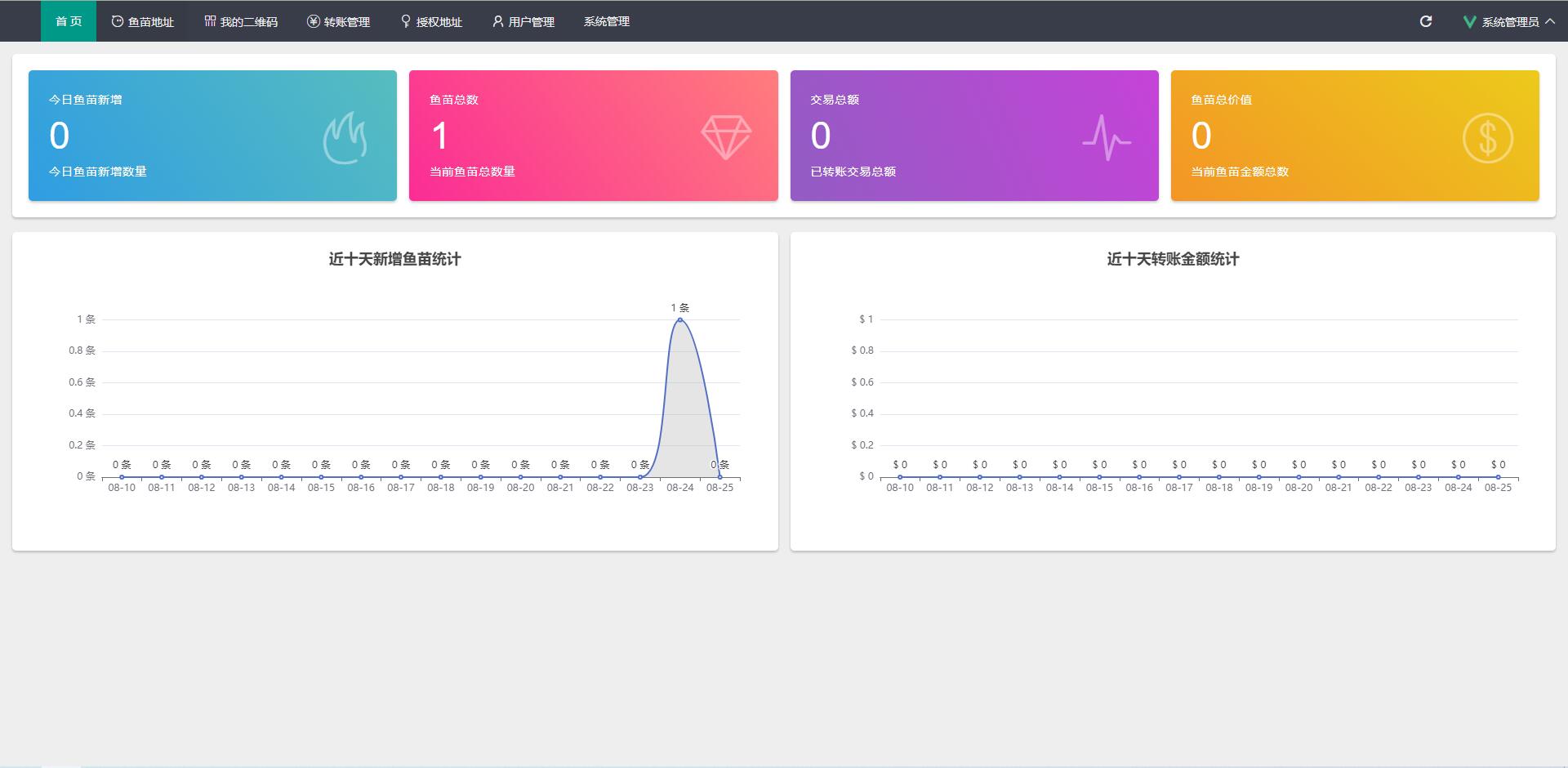The image size is (1568, 768).
Task: Go to 转账管理 page
Action: point(339,22)
